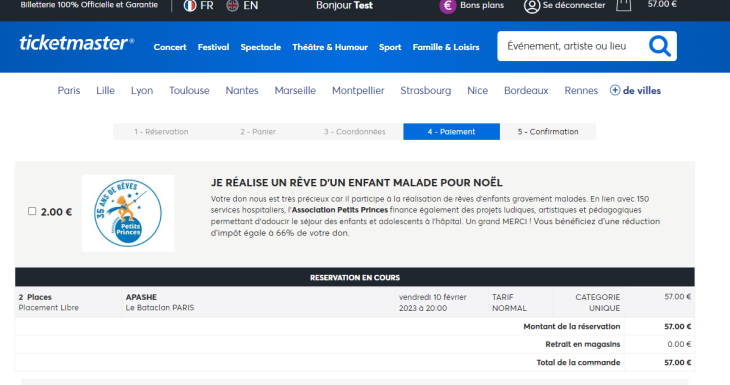Switch language to FR
This screenshot has width=730, height=385.
pos(207,6)
